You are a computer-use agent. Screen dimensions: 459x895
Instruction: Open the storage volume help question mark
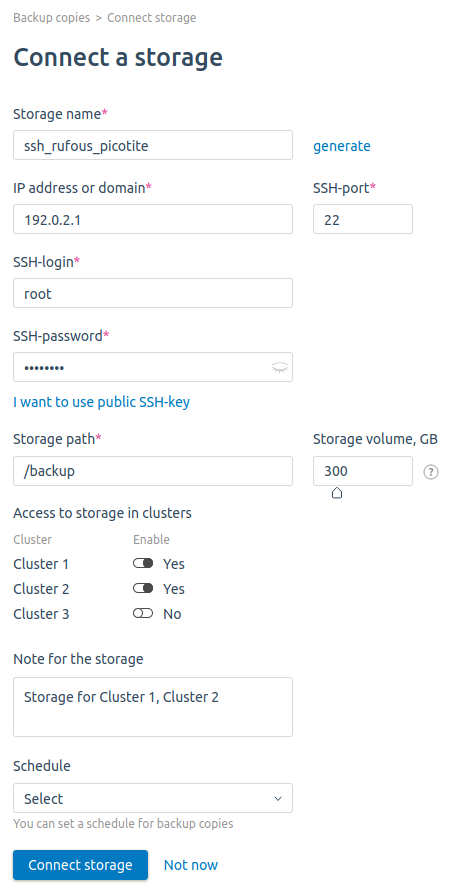click(431, 472)
